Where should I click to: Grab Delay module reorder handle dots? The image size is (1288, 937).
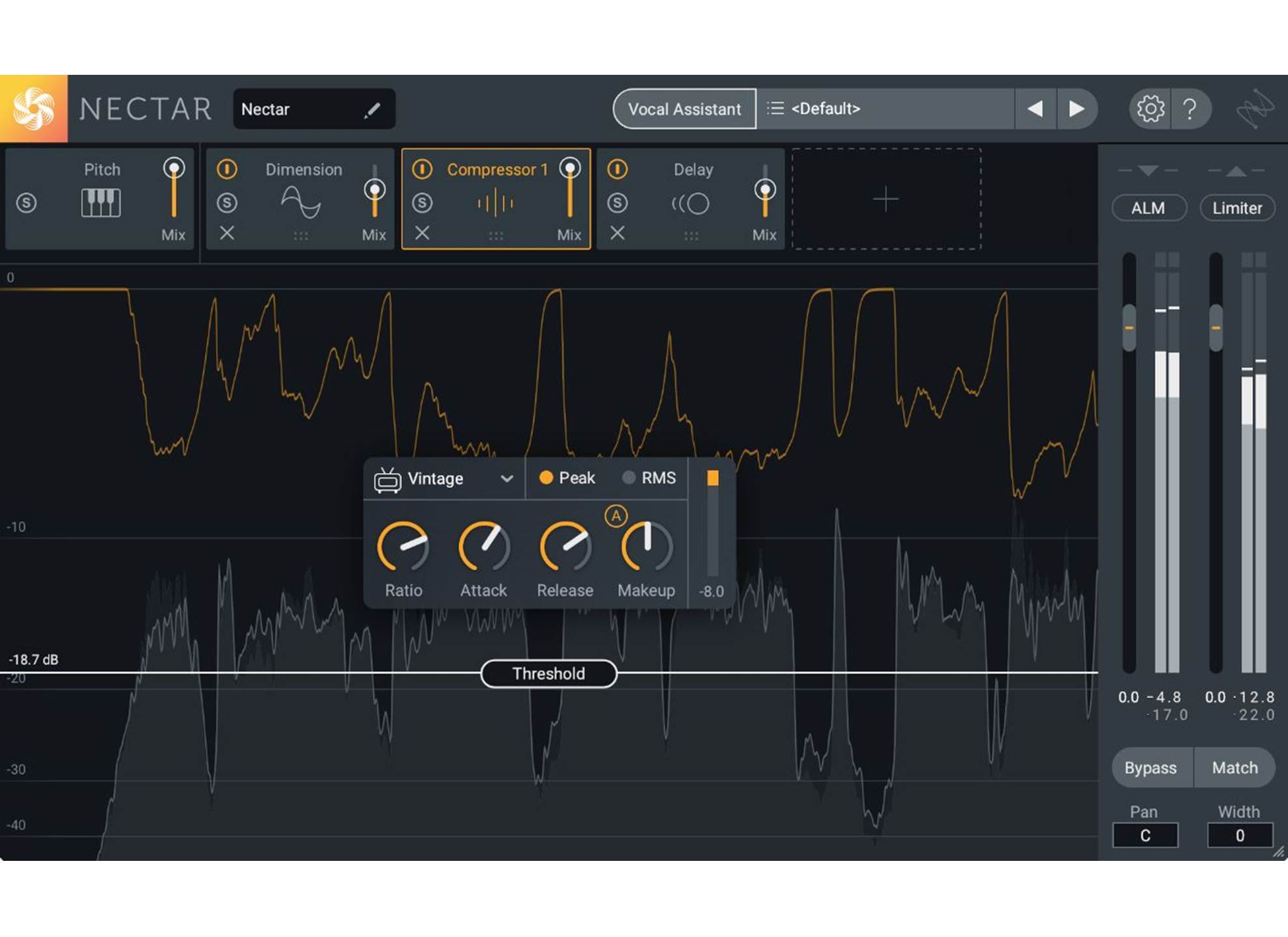691,236
